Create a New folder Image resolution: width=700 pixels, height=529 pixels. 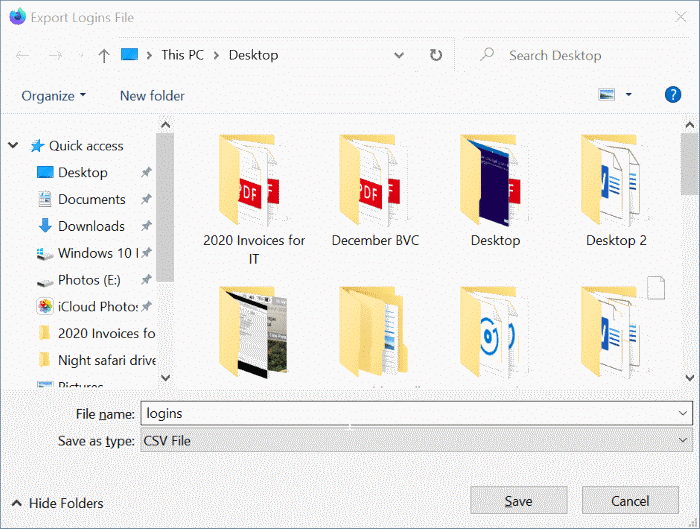pyautogui.click(x=152, y=96)
